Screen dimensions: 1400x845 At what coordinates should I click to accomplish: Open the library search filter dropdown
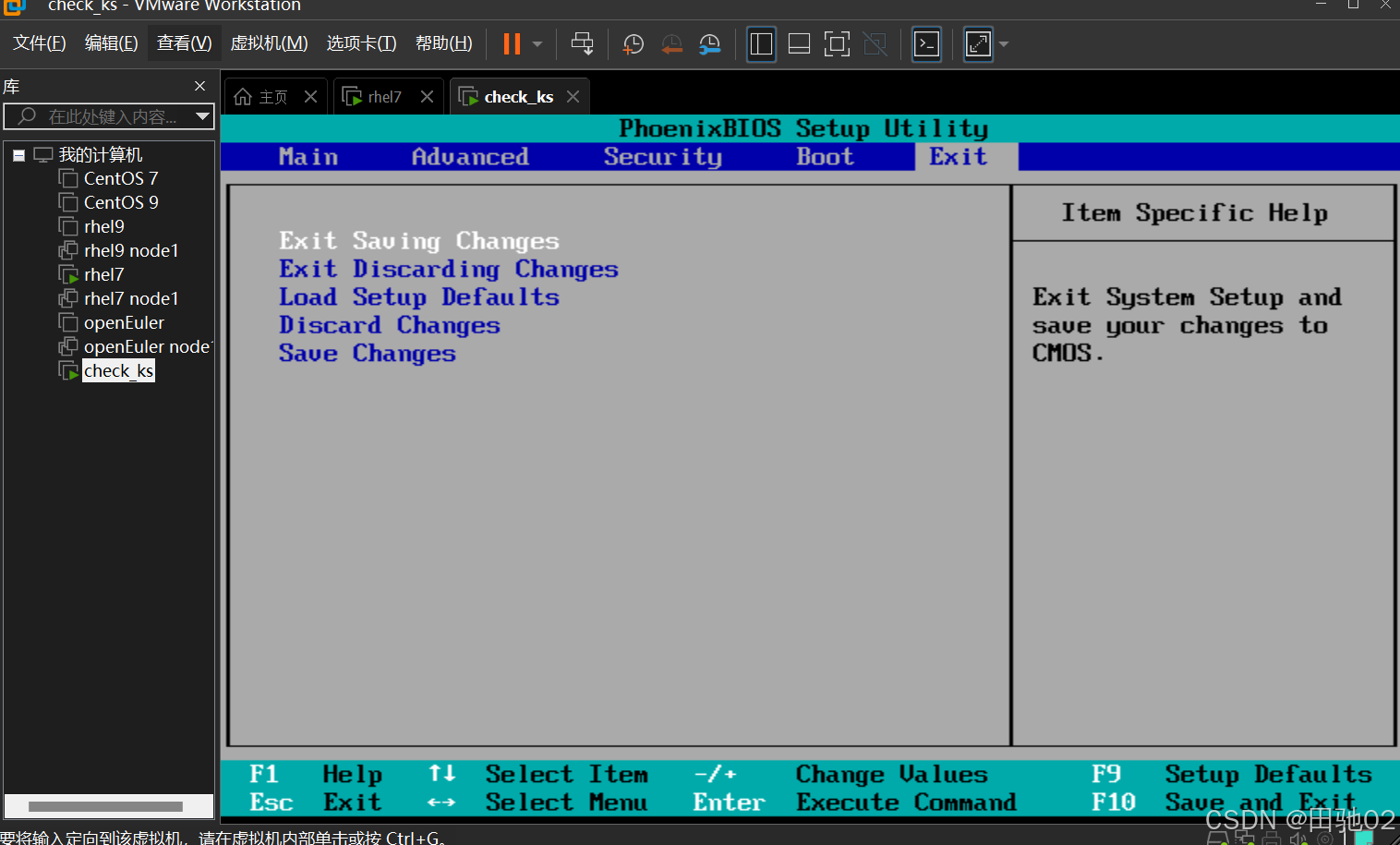202,116
